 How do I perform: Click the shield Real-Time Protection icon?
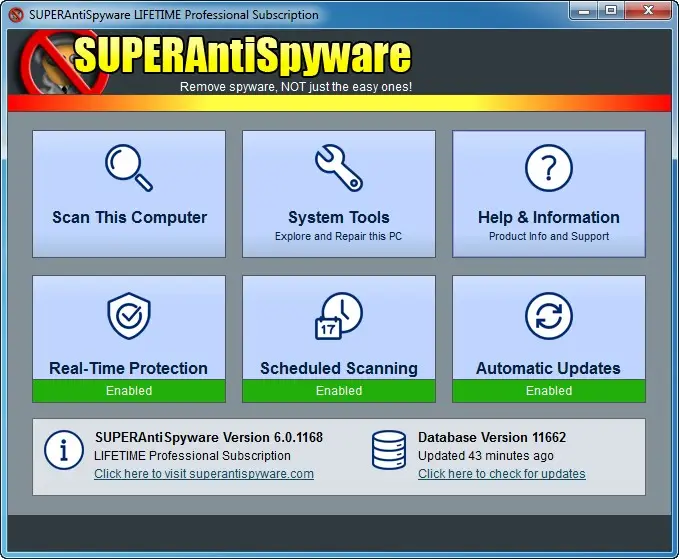coord(129,316)
